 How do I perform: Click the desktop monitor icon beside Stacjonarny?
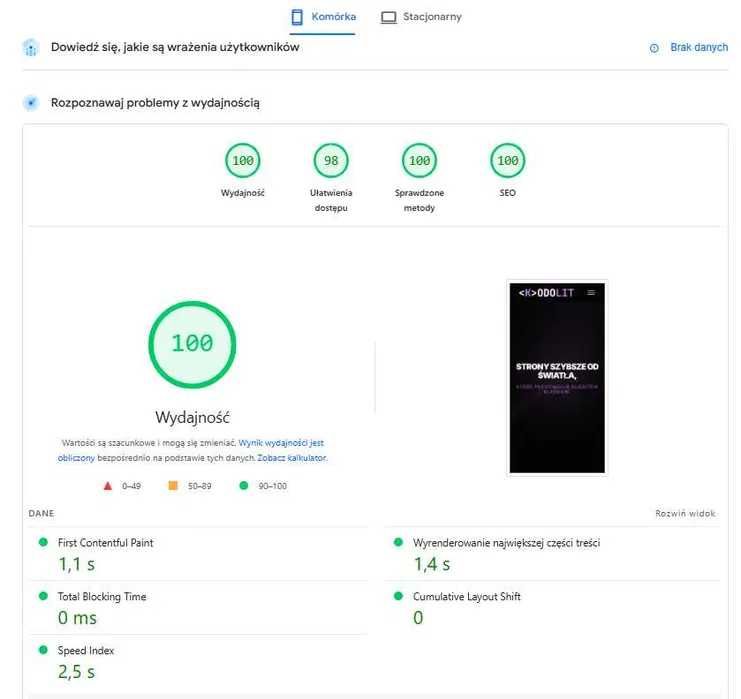tap(388, 17)
